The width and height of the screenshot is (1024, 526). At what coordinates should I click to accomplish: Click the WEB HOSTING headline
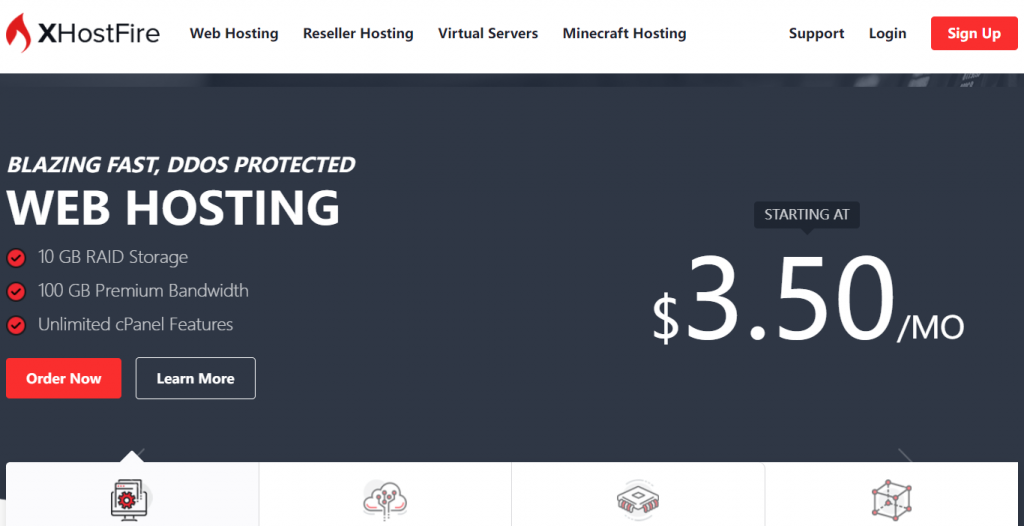173,208
